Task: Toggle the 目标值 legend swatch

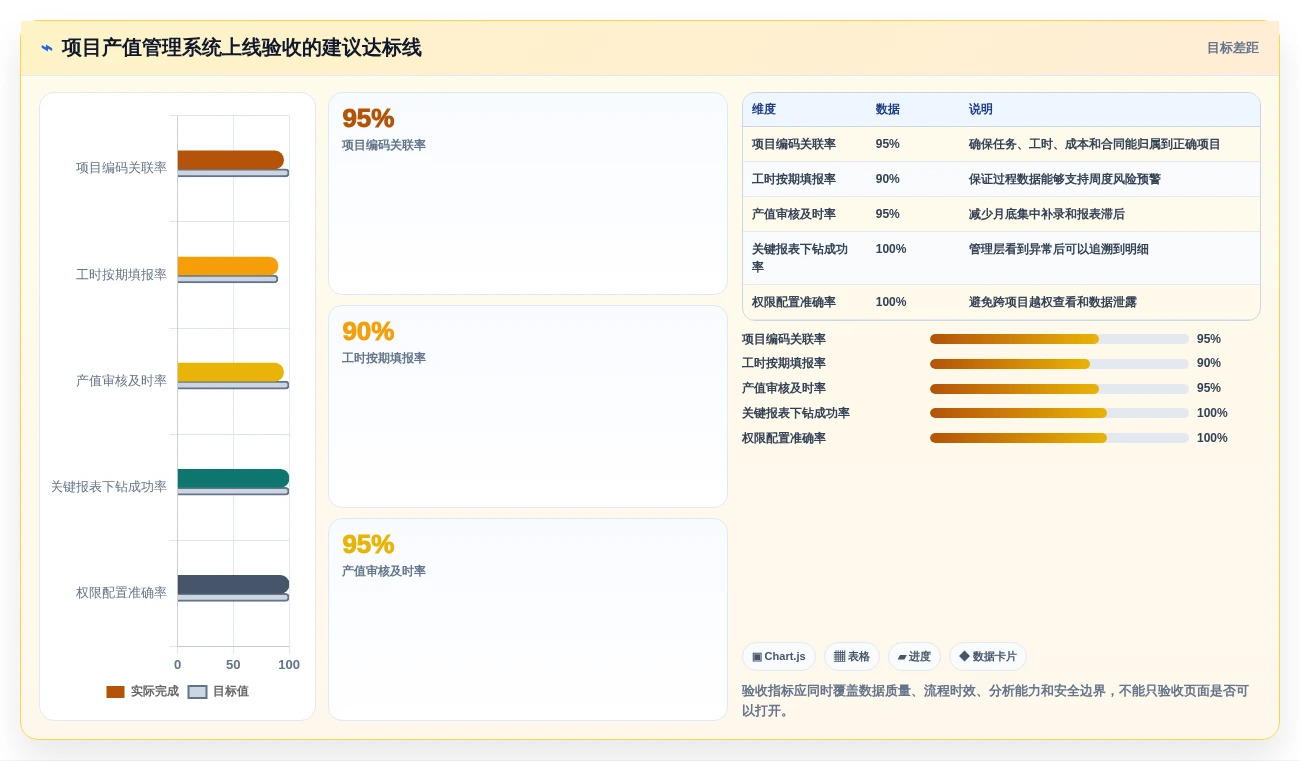Action: click(197, 692)
